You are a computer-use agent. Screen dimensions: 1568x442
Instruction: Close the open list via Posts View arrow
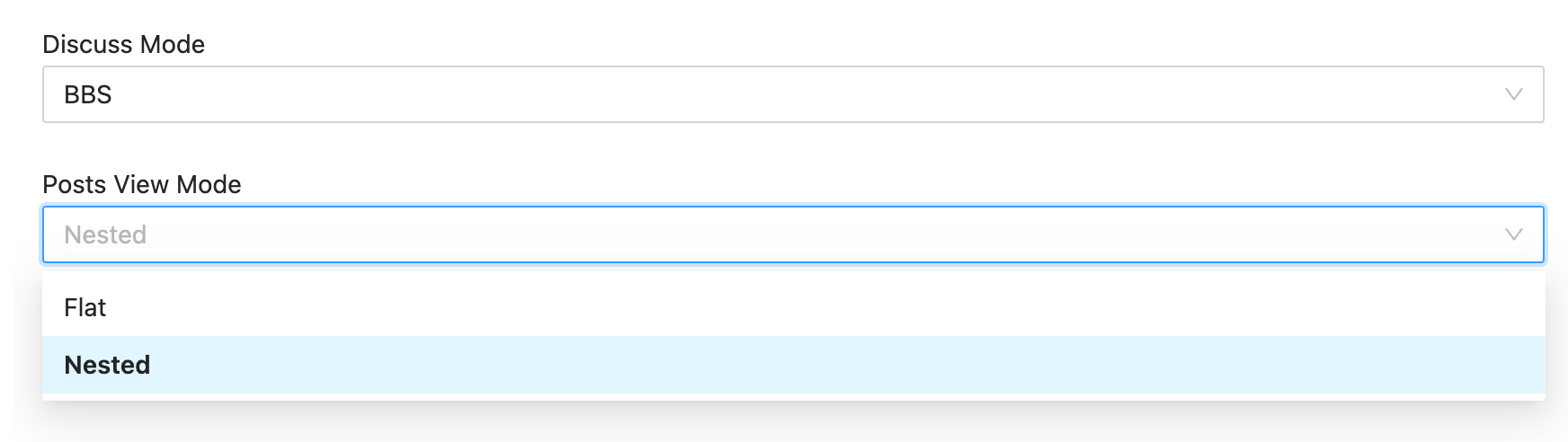click(x=1513, y=234)
